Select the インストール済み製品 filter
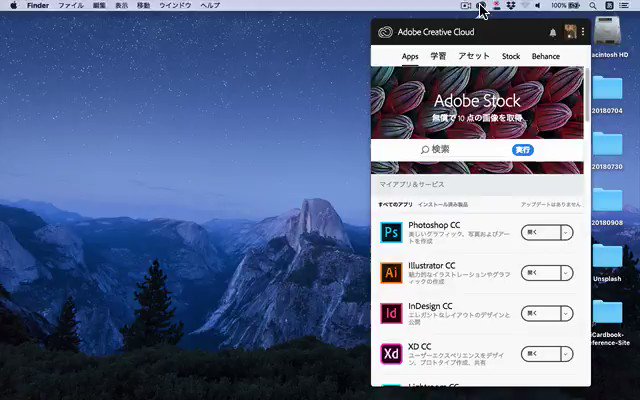The width and height of the screenshot is (640, 400). tap(443, 204)
